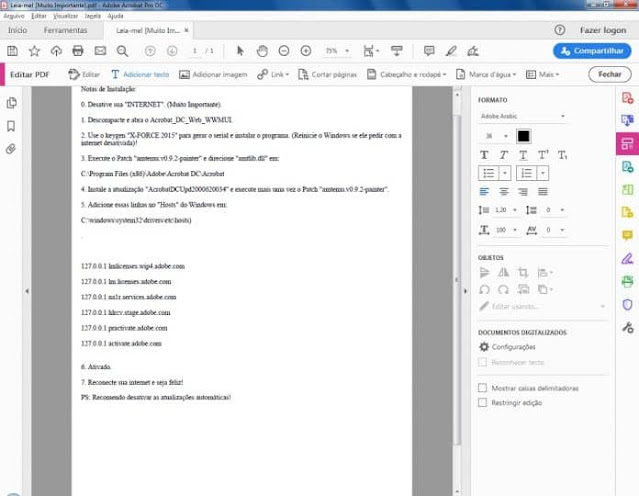
Task: Open the Arquivo menu
Action: pos(13,16)
